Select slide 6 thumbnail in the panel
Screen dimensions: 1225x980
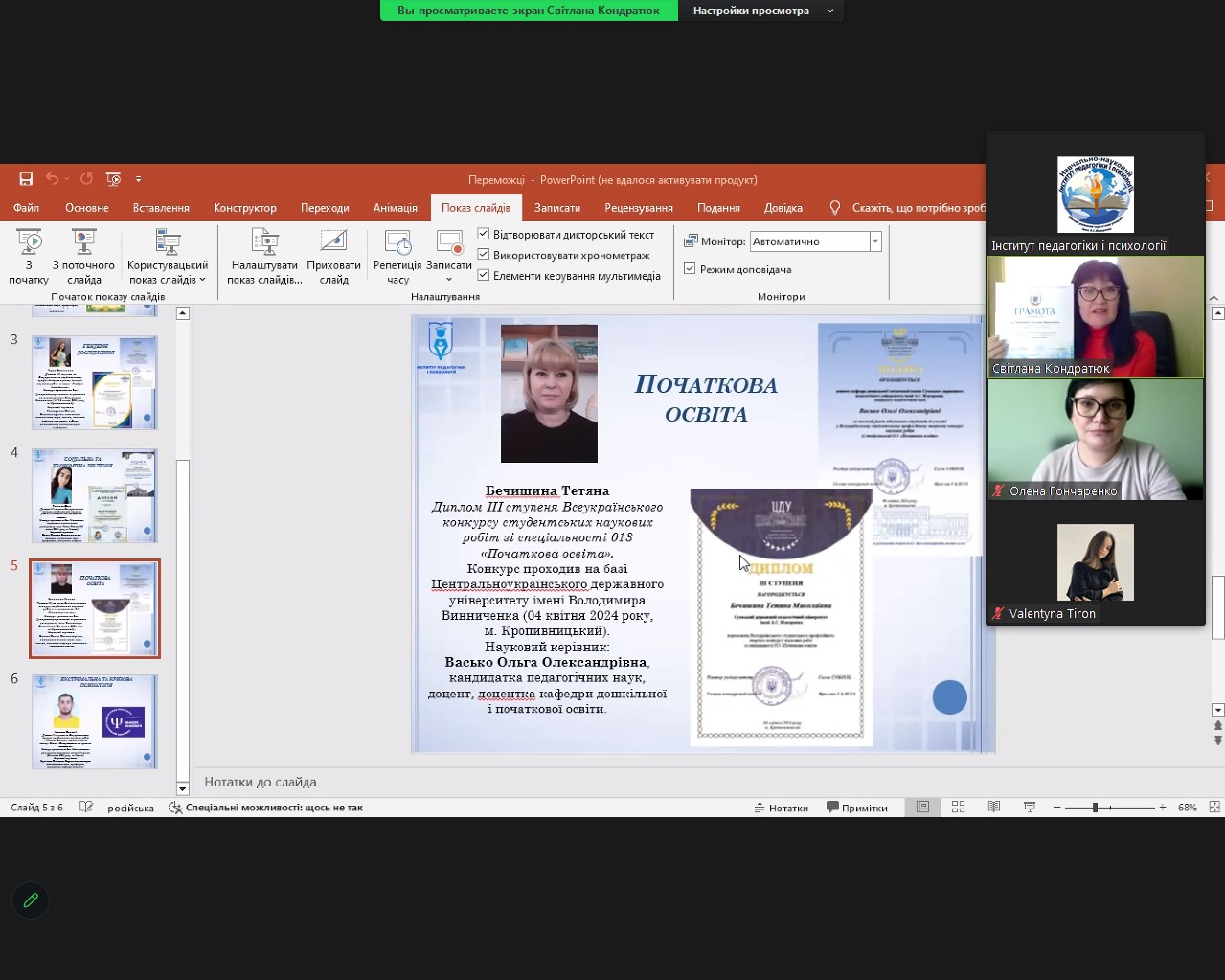(x=95, y=721)
